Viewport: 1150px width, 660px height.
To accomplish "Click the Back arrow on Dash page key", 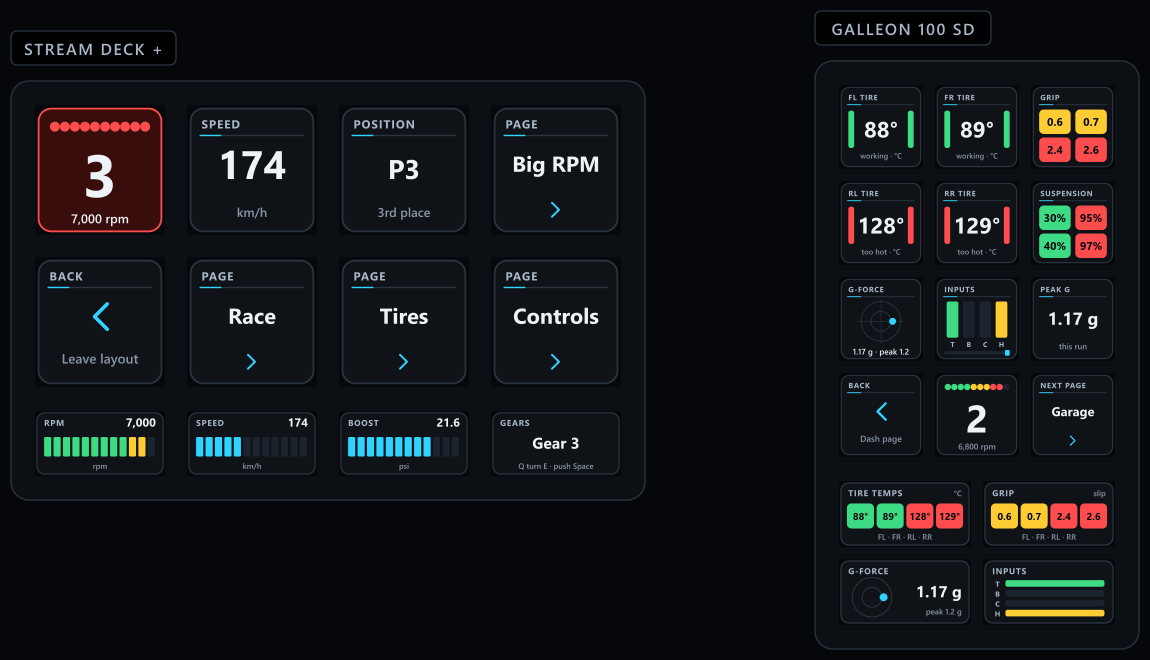I will (x=882, y=411).
